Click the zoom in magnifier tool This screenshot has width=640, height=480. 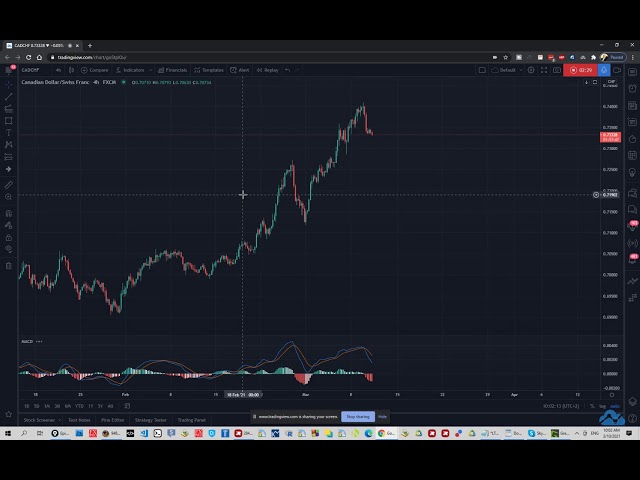[9, 197]
